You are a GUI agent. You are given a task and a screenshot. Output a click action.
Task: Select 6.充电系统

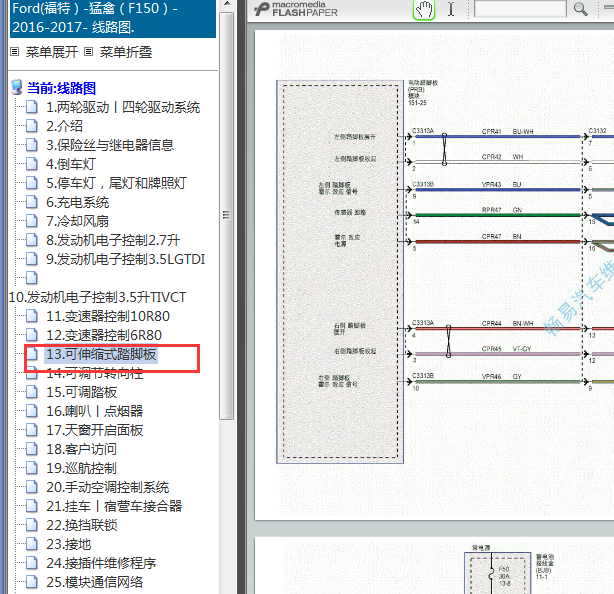pos(78,202)
